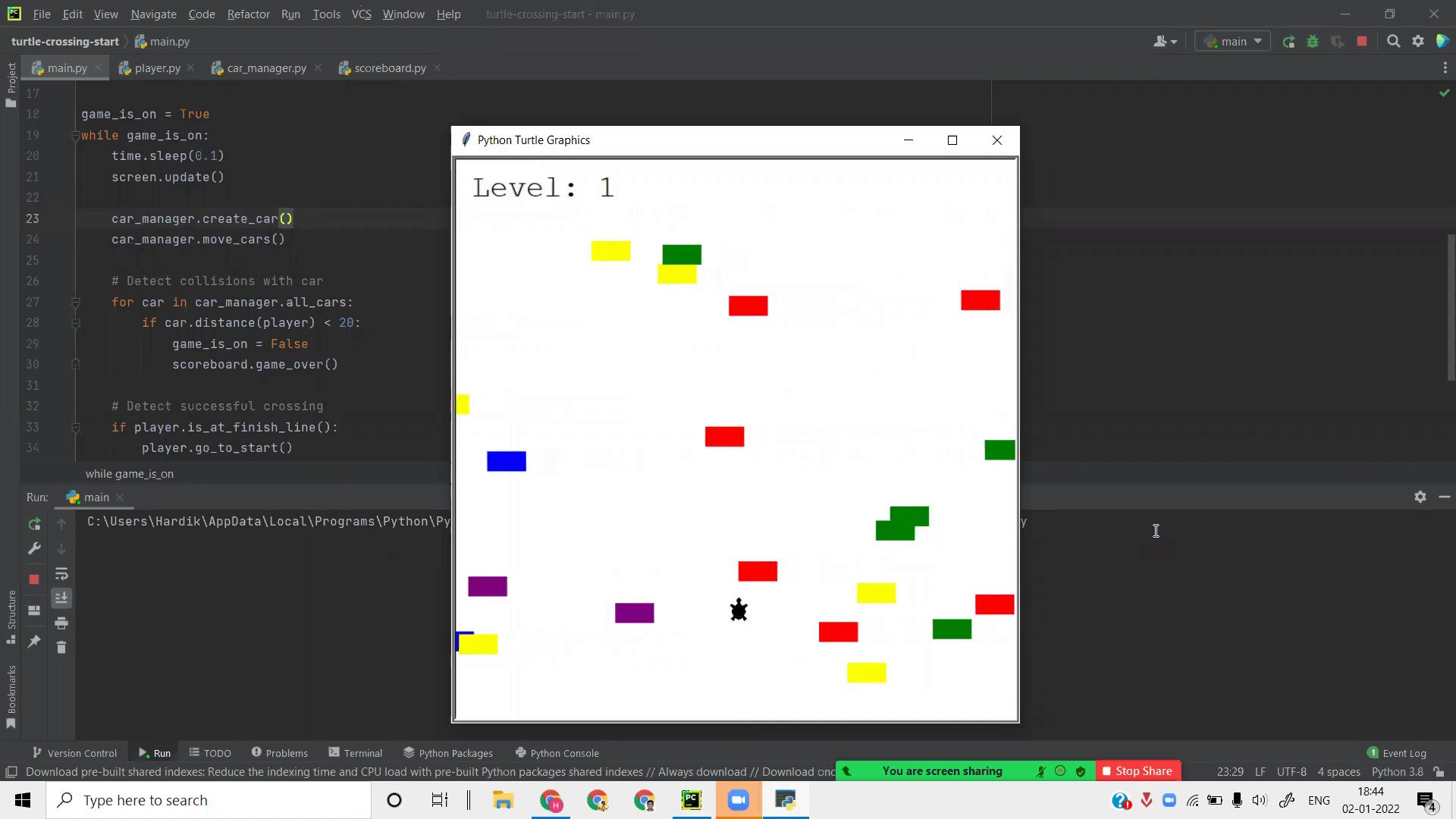This screenshot has height=819, width=1456.
Task: Open the Terminal tool window
Action: [x=355, y=753]
